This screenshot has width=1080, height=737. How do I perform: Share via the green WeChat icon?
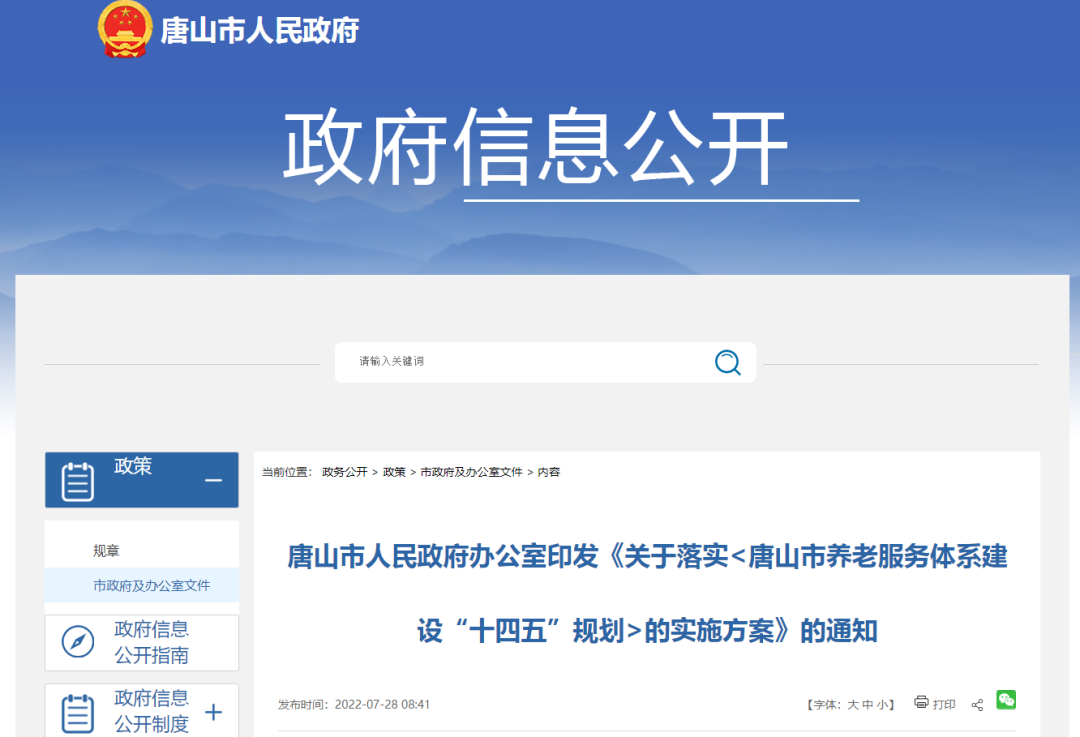(1005, 700)
